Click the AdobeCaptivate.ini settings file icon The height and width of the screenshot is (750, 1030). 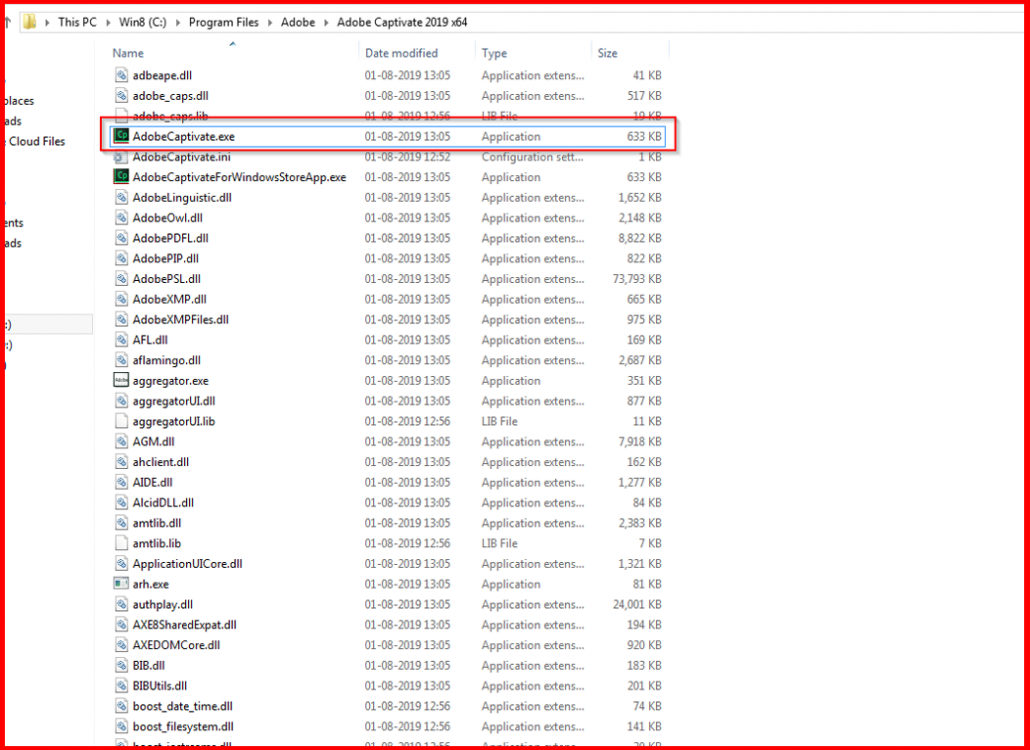coord(120,157)
